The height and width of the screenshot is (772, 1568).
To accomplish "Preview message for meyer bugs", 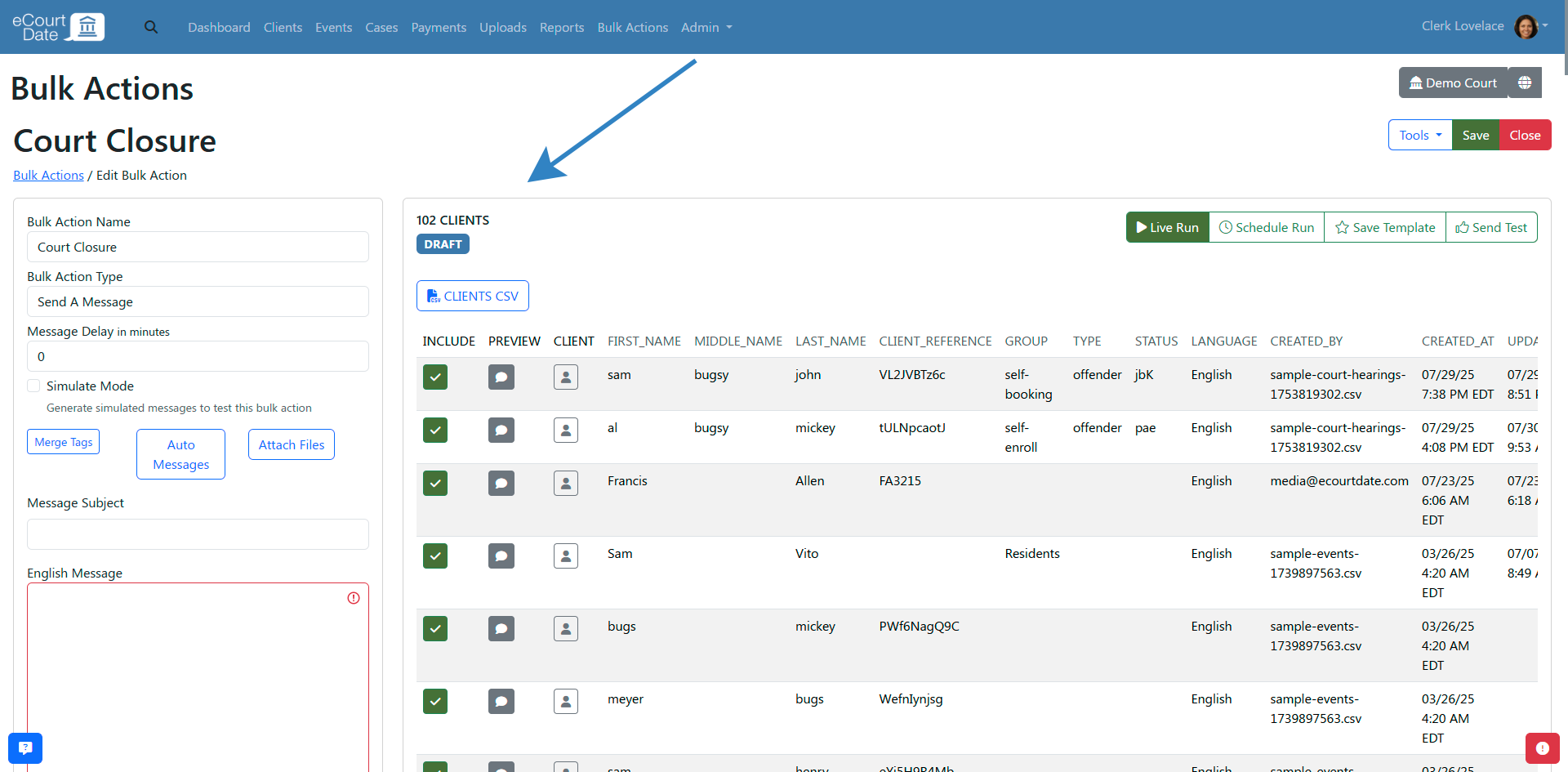I will point(501,701).
